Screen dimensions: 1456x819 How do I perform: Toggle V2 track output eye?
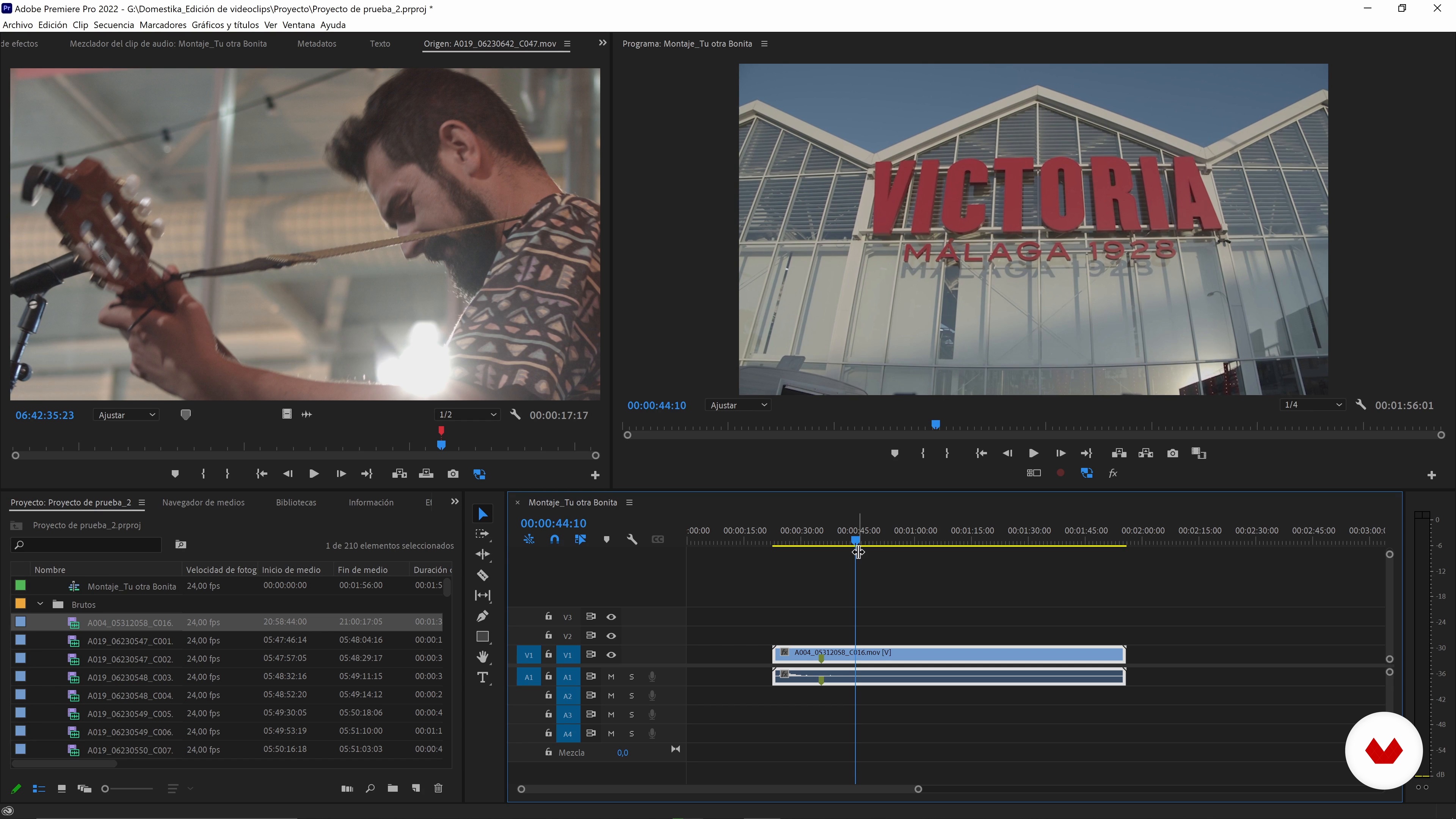[x=611, y=636]
